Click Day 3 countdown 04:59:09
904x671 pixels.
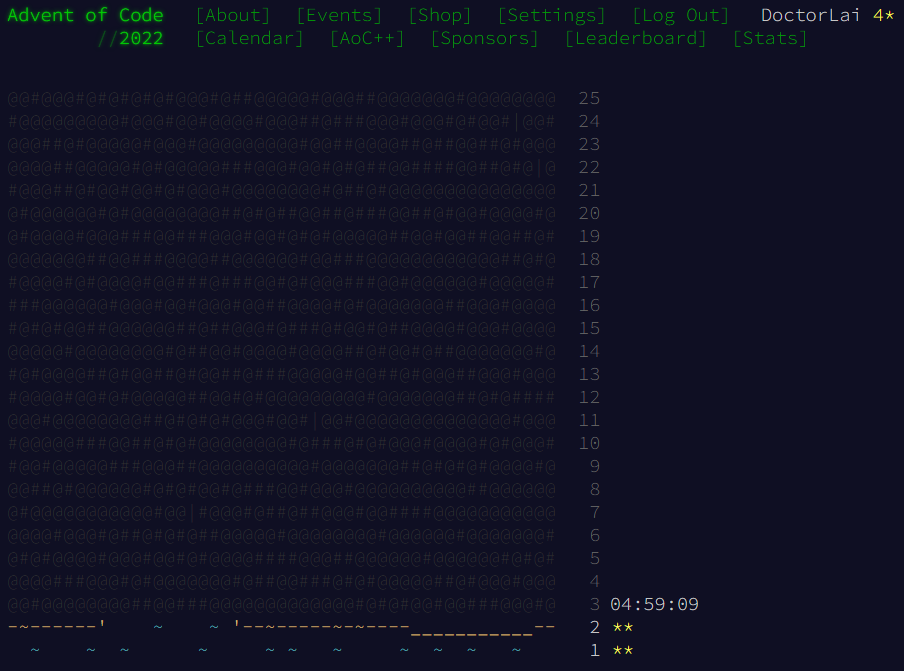coord(654,604)
